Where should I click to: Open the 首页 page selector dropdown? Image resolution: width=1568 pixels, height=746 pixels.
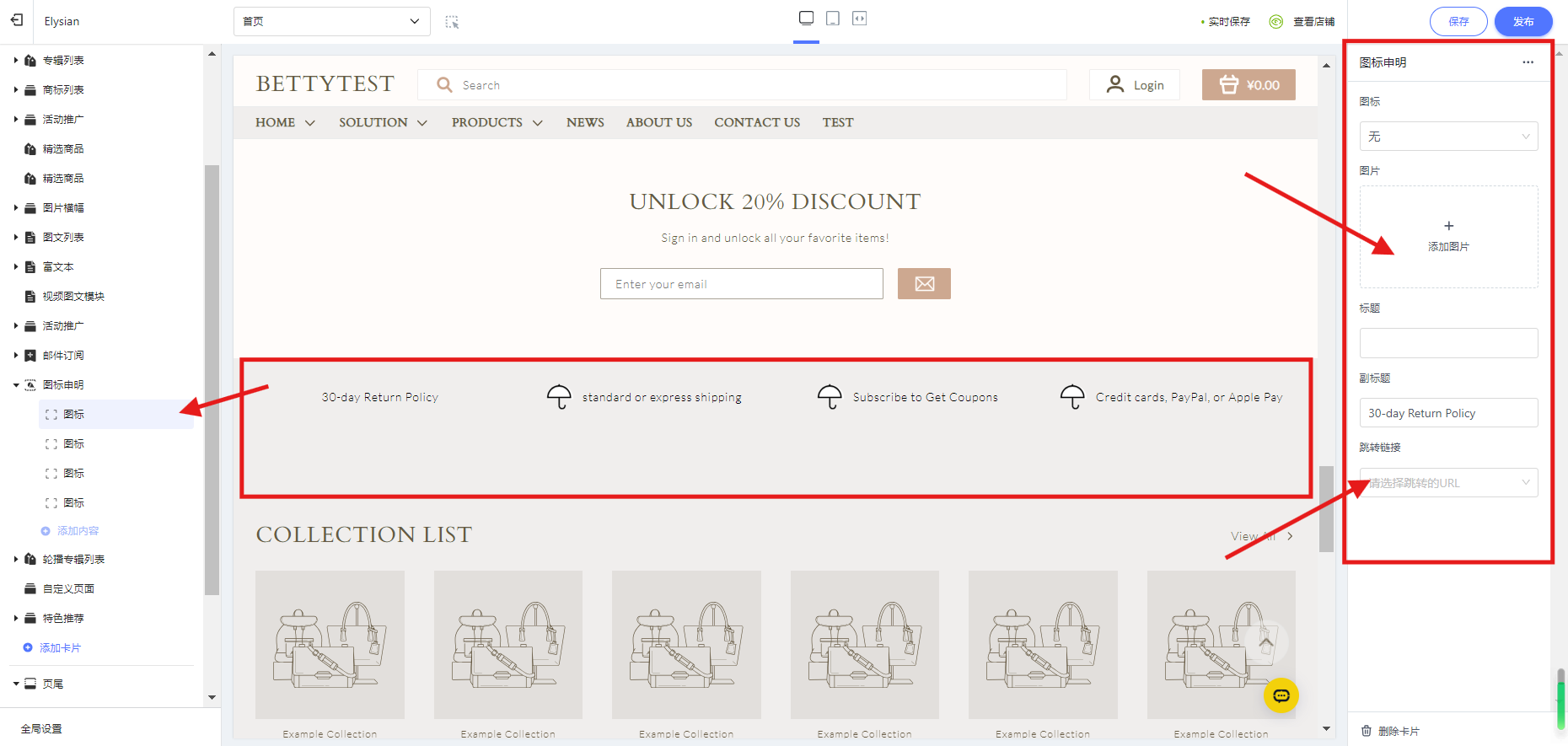click(331, 22)
